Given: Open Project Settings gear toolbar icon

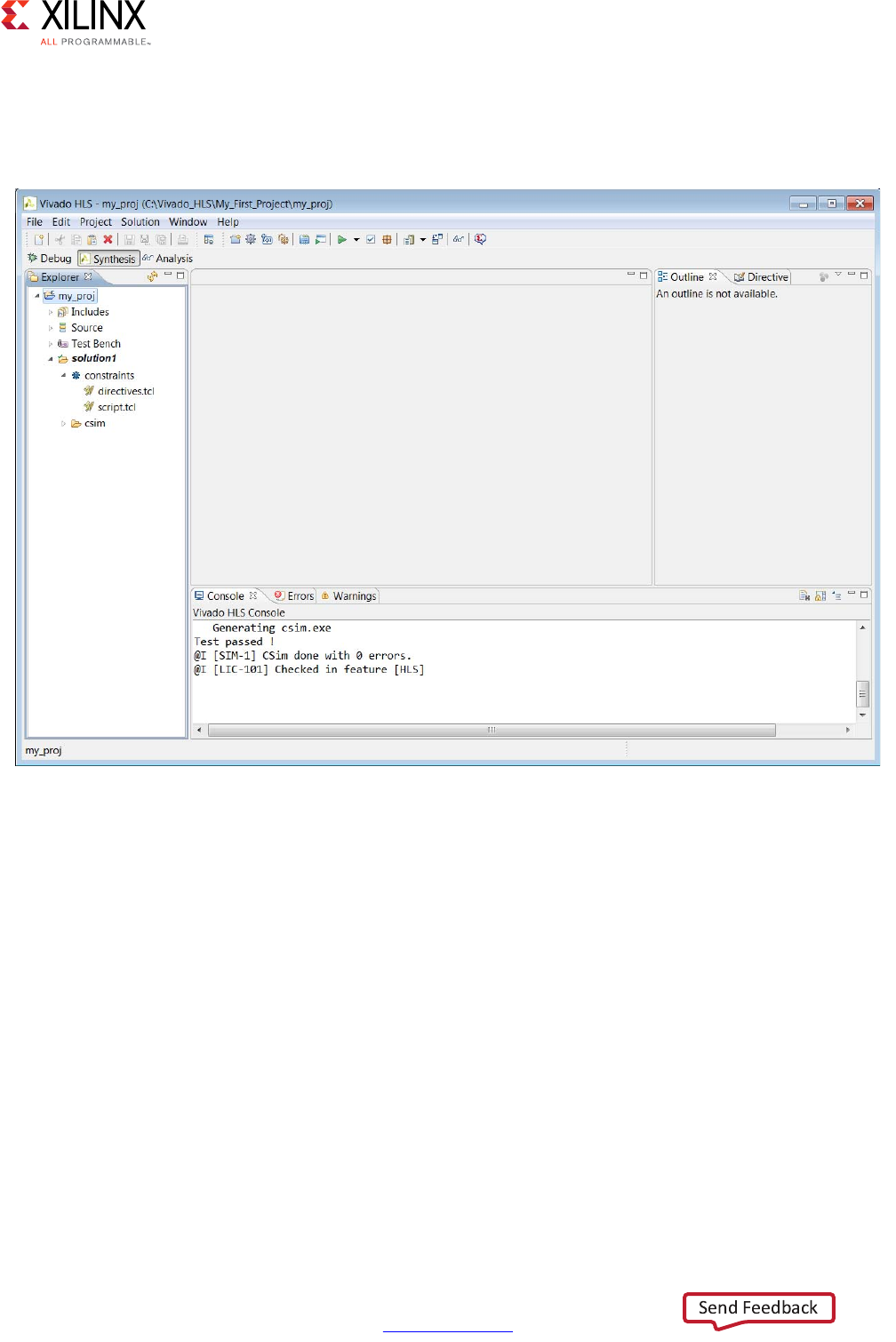Looking at the screenshot, I should (251, 239).
